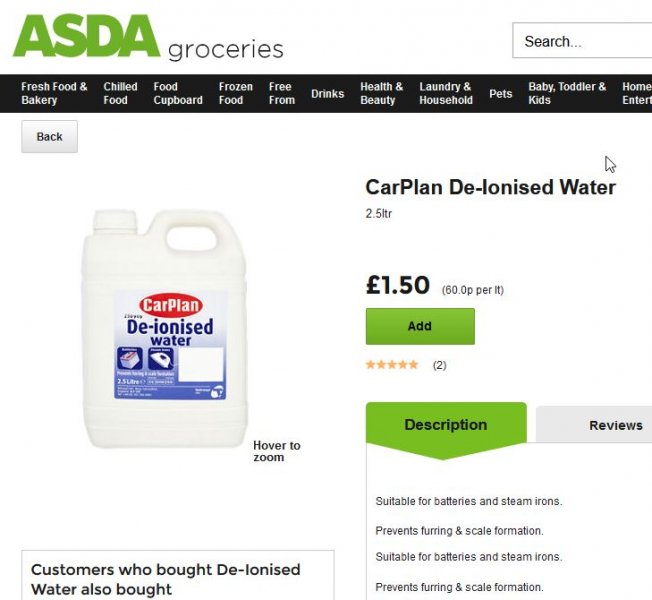652x600 pixels.
Task: Click the CarPlan De-Ionised Water title
Action: [x=490, y=187]
